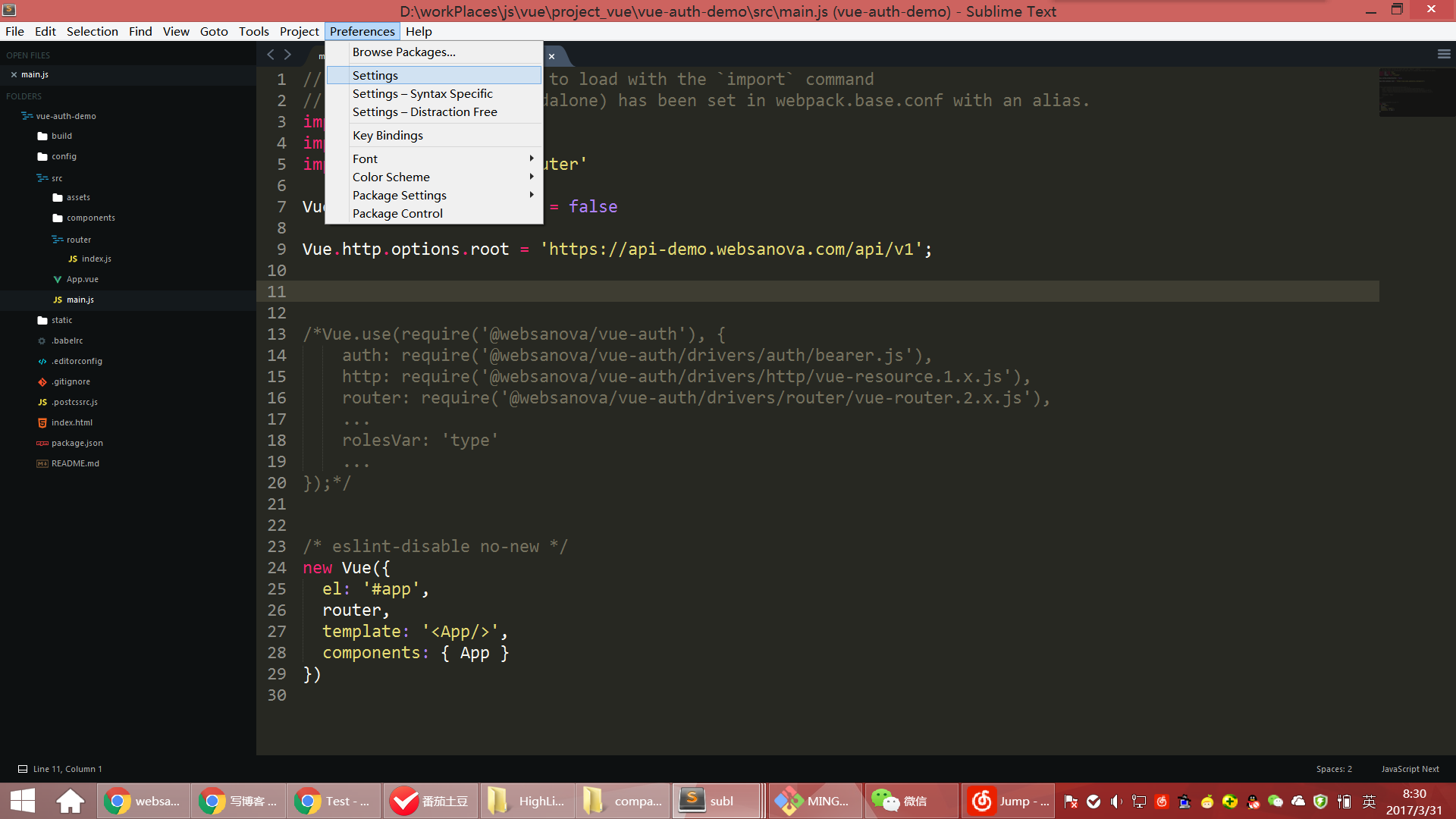Open the Help menu

[x=419, y=31]
